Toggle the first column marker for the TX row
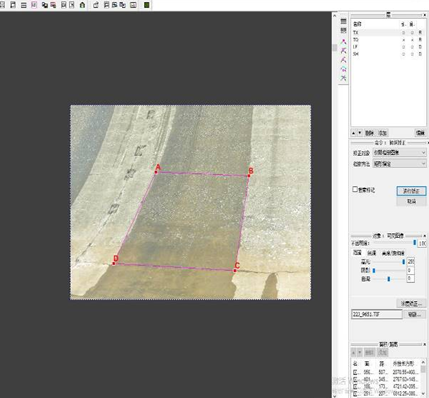 pos(403,32)
